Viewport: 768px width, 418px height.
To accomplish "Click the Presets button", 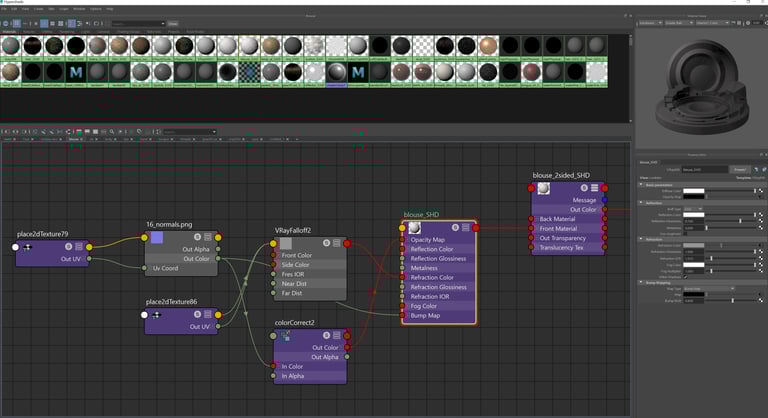I will point(740,170).
